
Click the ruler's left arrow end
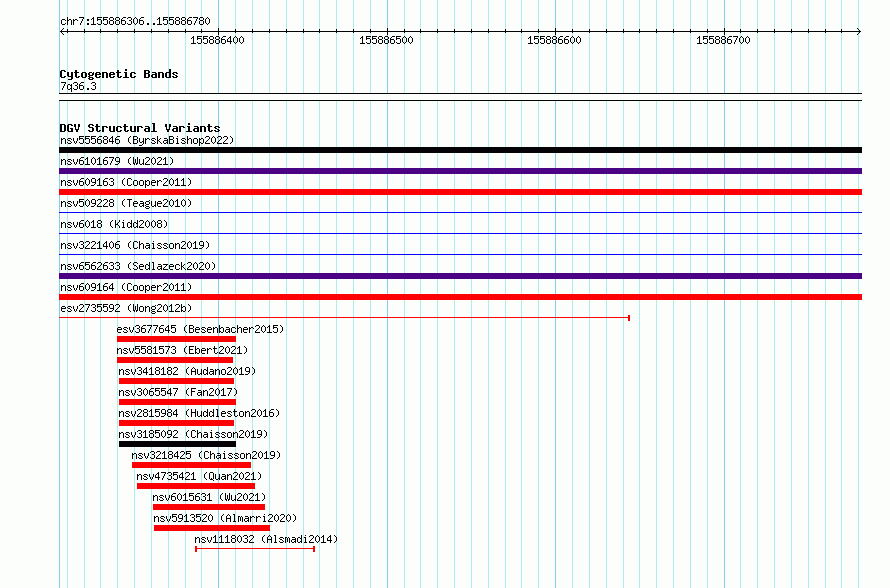[x=62, y=32]
